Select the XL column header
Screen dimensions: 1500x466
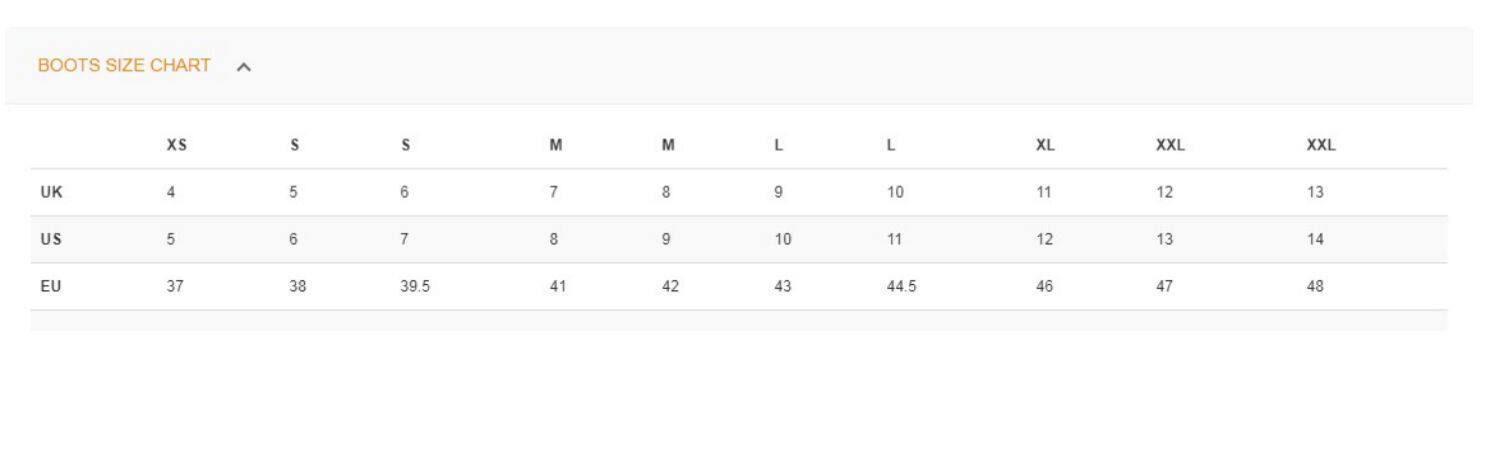1045,145
